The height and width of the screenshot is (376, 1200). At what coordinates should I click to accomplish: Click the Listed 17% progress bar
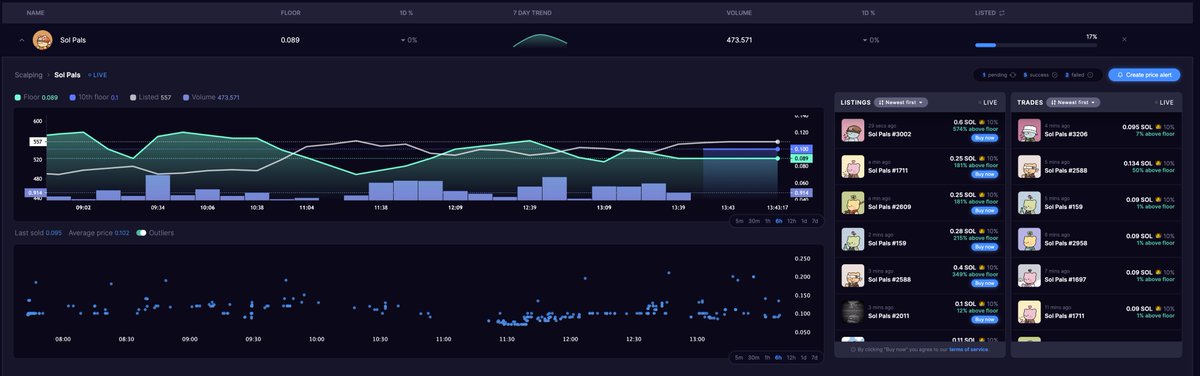coord(1037,45)
